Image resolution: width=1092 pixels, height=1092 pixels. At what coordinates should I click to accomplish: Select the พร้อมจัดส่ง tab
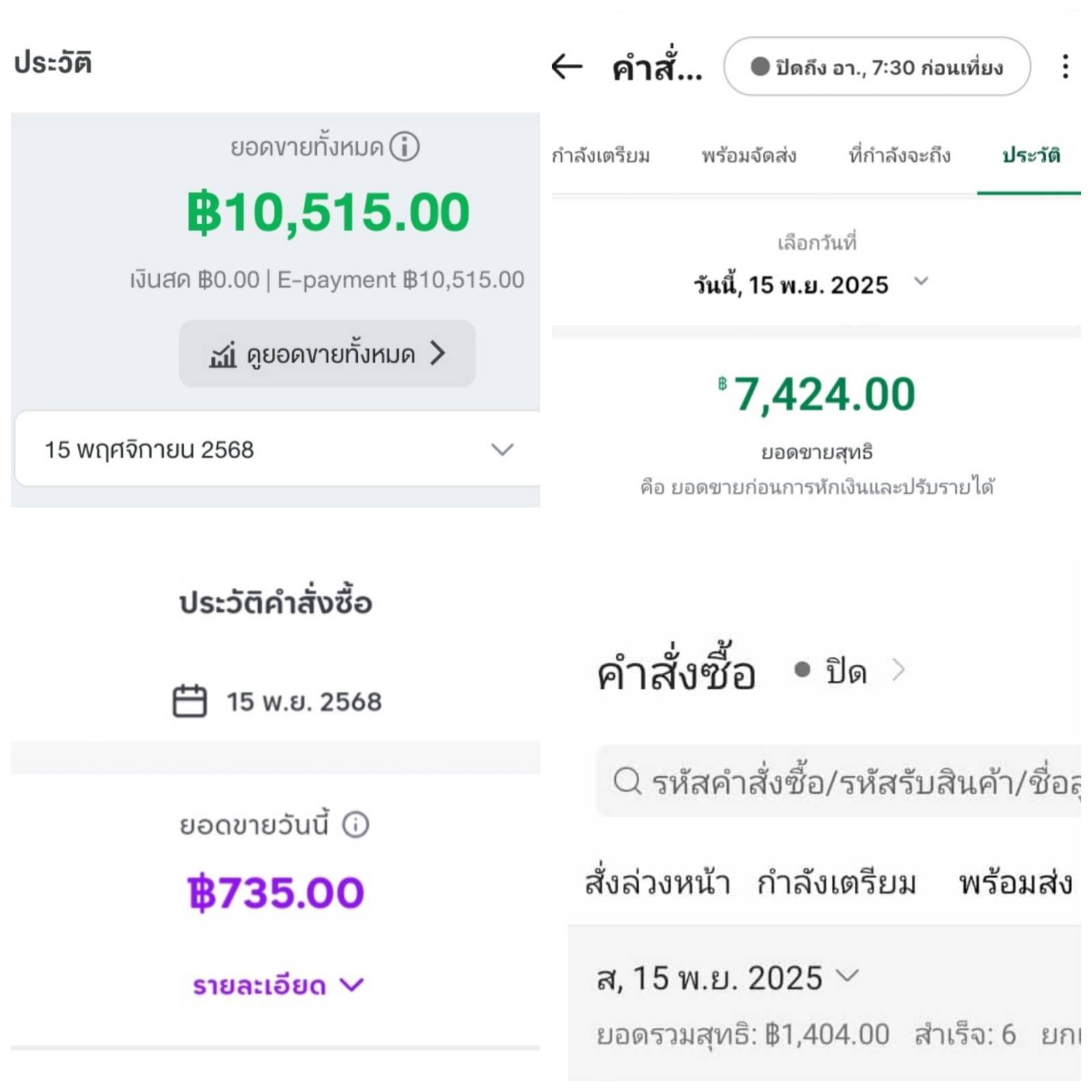tap(748, 156)
